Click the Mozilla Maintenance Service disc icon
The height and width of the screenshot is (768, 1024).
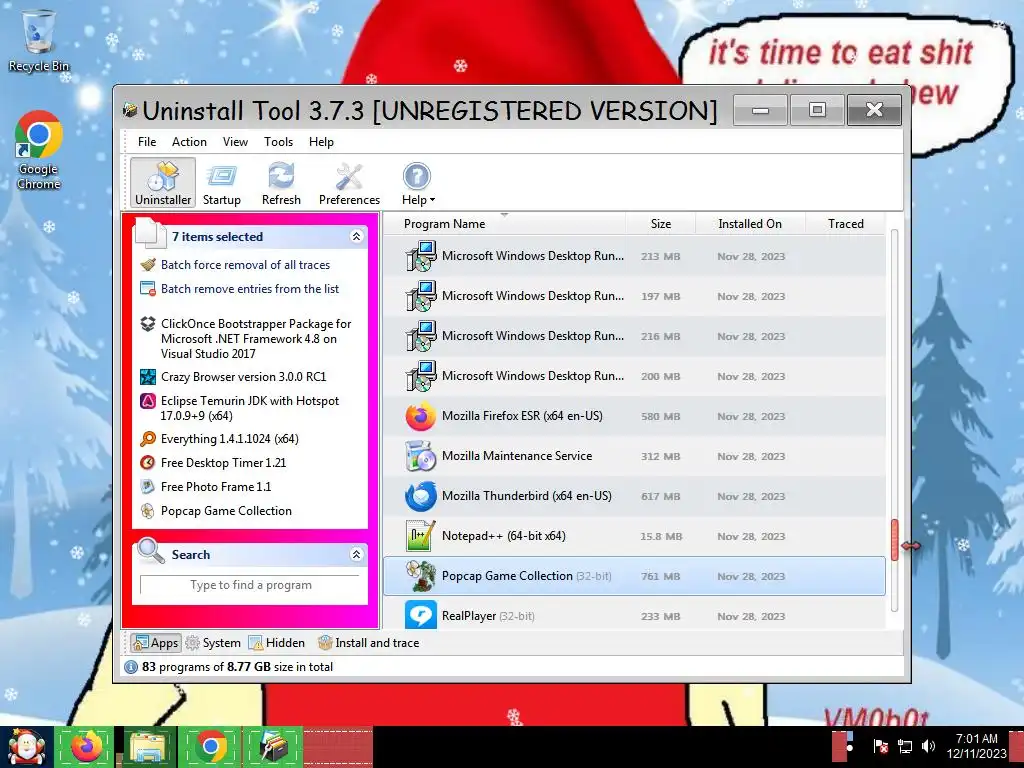421,456
